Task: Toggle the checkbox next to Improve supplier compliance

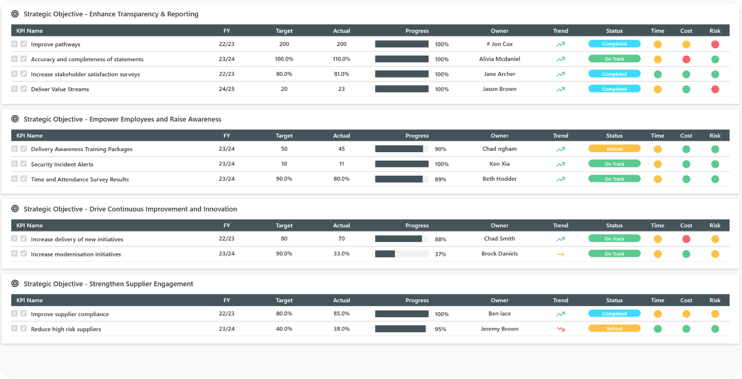Action: click(x=24, y=313)
